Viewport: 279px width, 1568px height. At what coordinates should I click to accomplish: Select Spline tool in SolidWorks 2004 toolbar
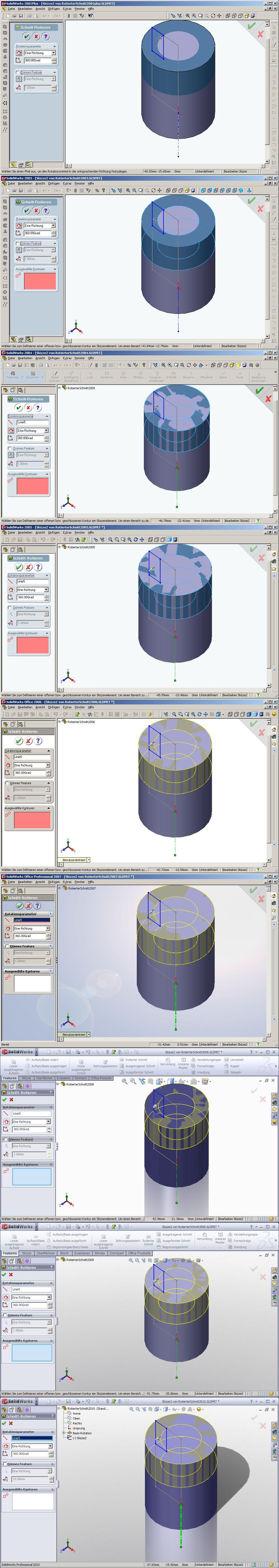pos(223,375)
